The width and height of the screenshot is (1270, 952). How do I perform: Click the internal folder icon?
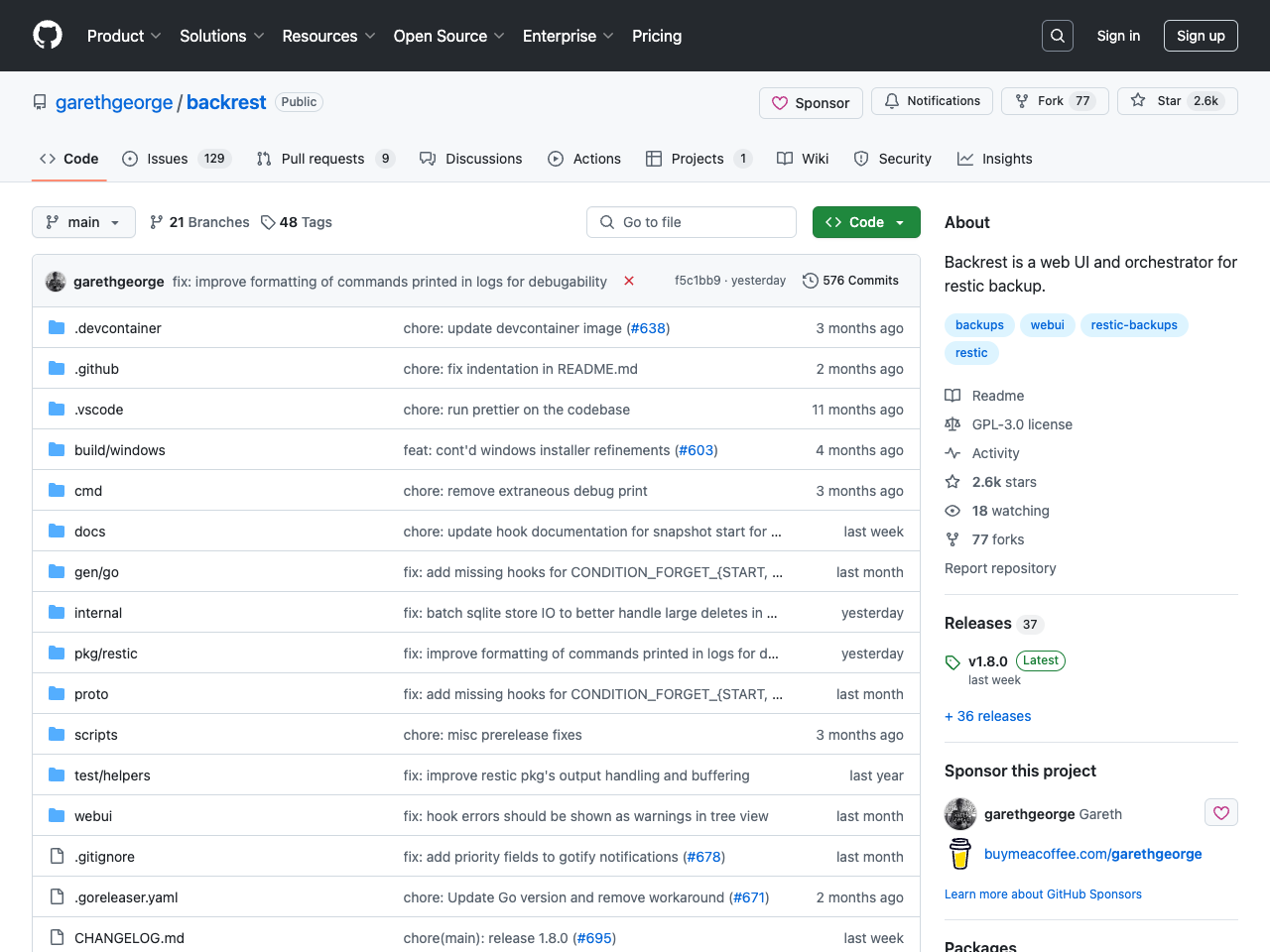[x=57, y=612]
